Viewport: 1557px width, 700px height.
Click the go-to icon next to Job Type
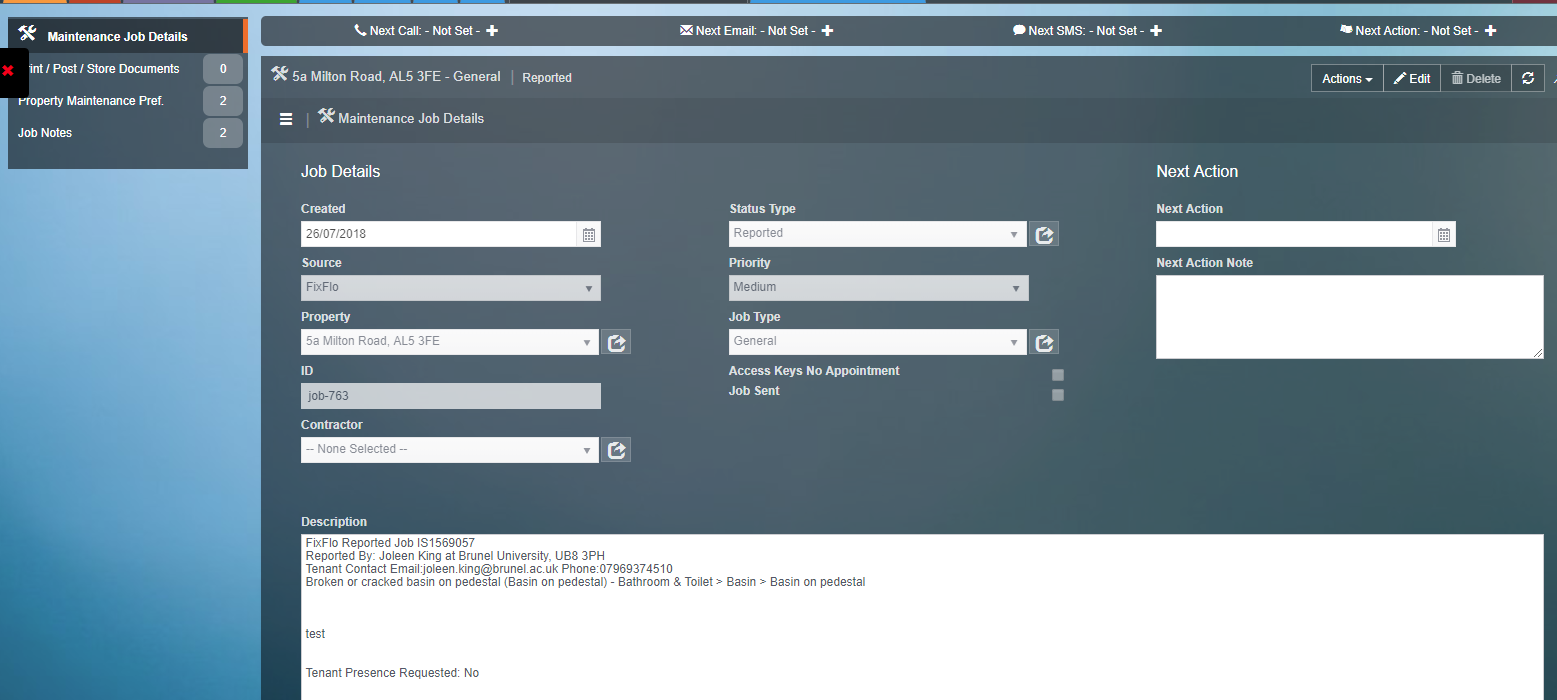(1044, 342)
